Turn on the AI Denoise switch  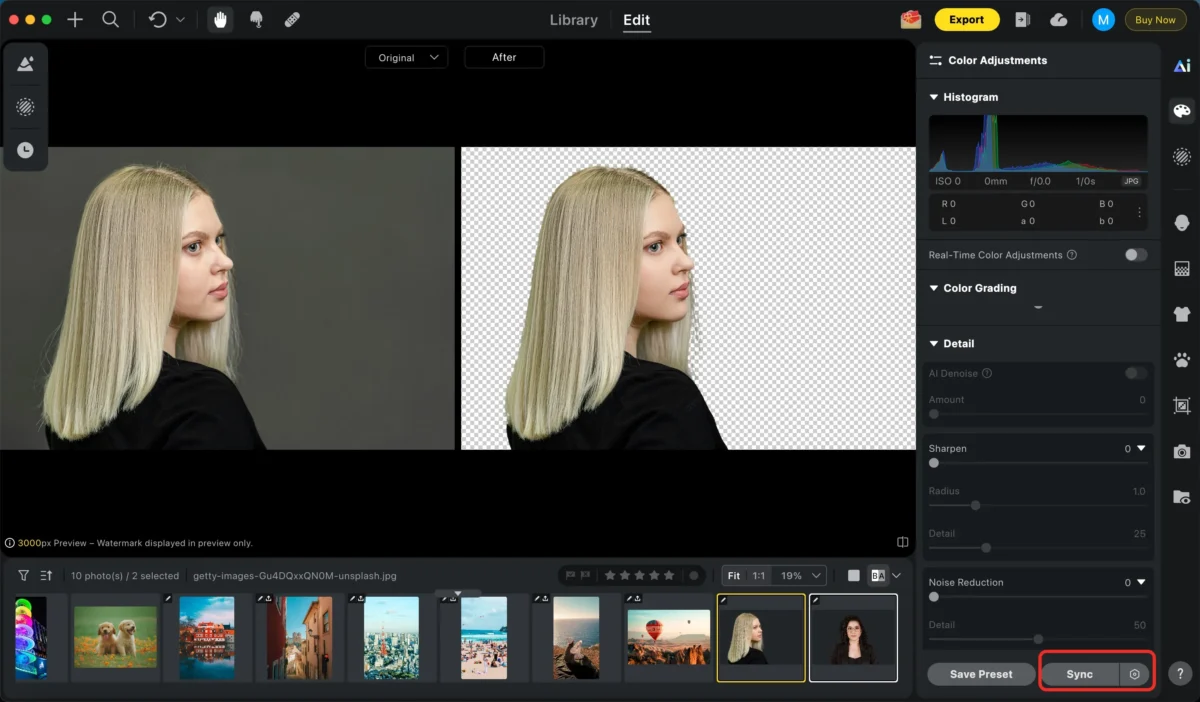1135,373
